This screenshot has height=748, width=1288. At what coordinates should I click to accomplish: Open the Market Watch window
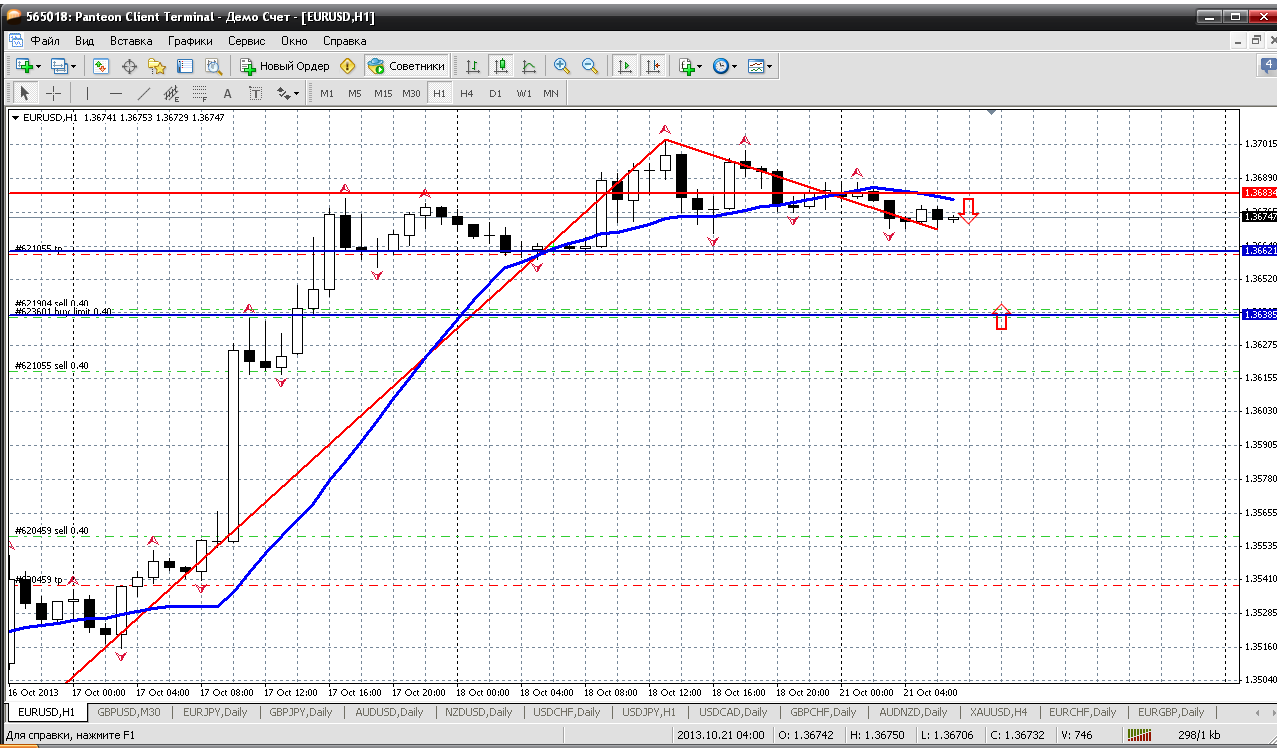[101, 66]
